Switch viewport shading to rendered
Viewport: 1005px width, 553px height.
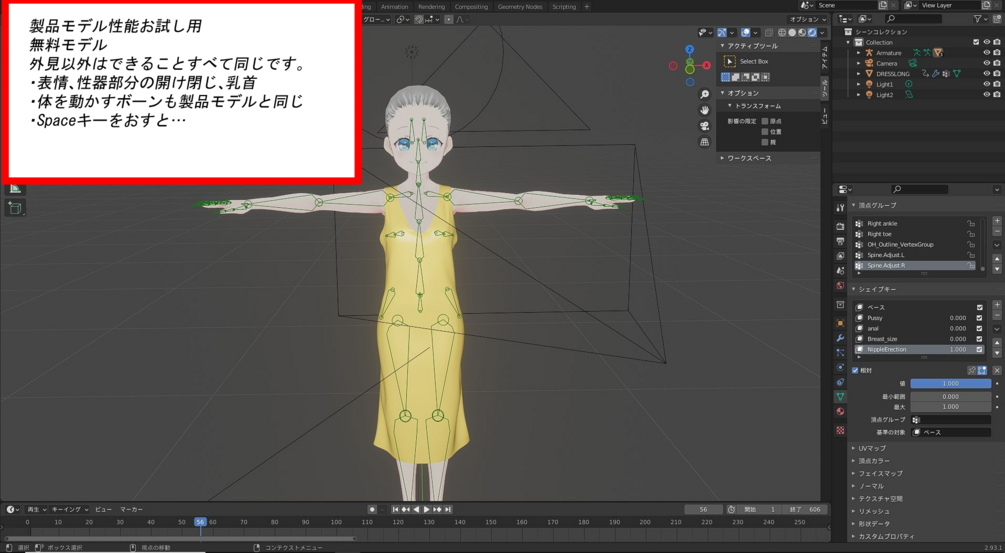pos(811,32)
